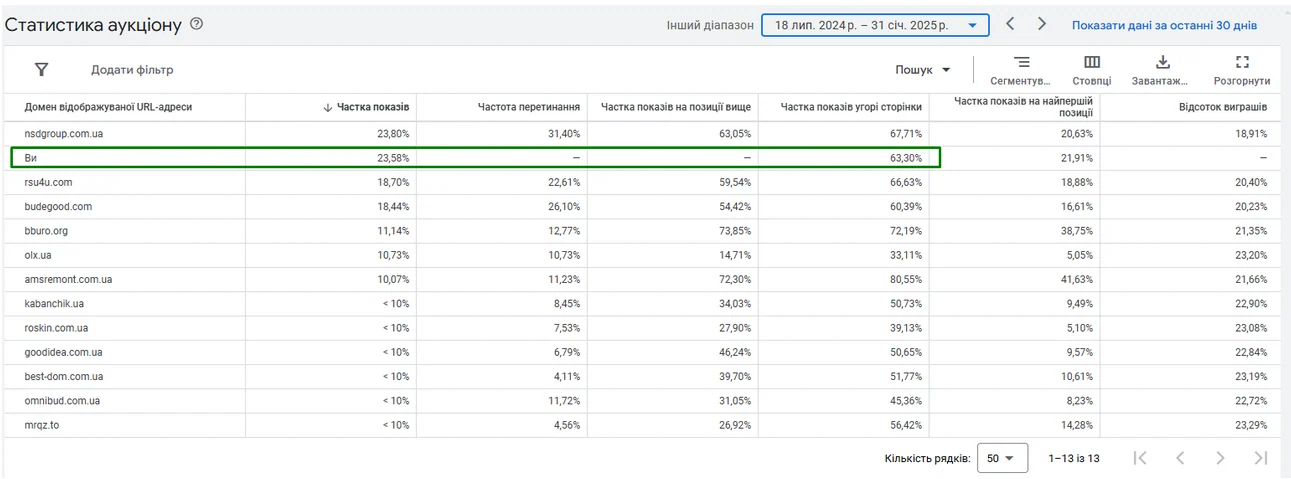
Task: Click the 18,91% win percentage value
Action: [1250, 133]
